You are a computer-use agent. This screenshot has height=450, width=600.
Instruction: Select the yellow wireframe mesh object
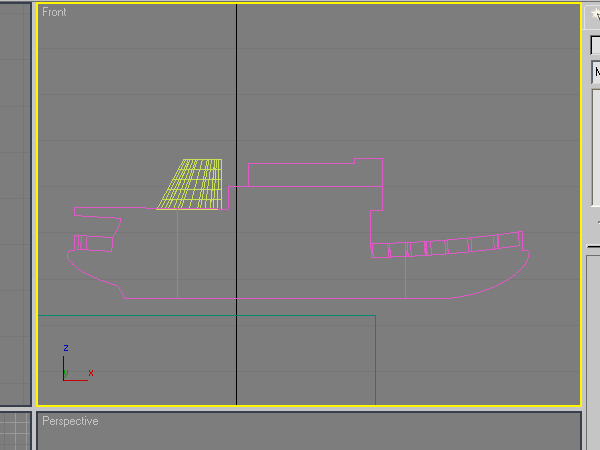[x=190, y=184]
